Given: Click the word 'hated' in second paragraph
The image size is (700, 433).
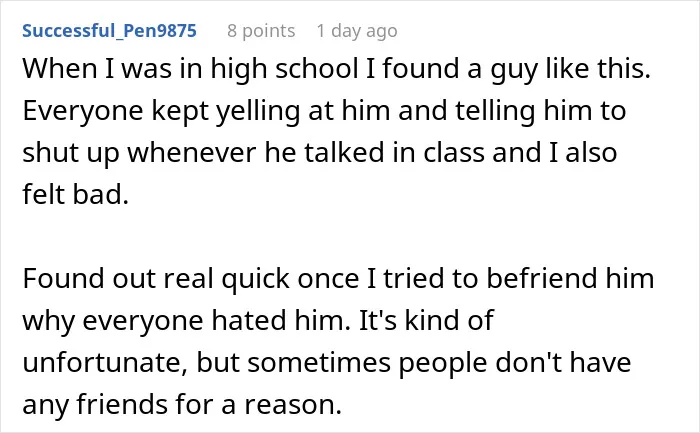Looking at the screenshot, I should [249, 321].
